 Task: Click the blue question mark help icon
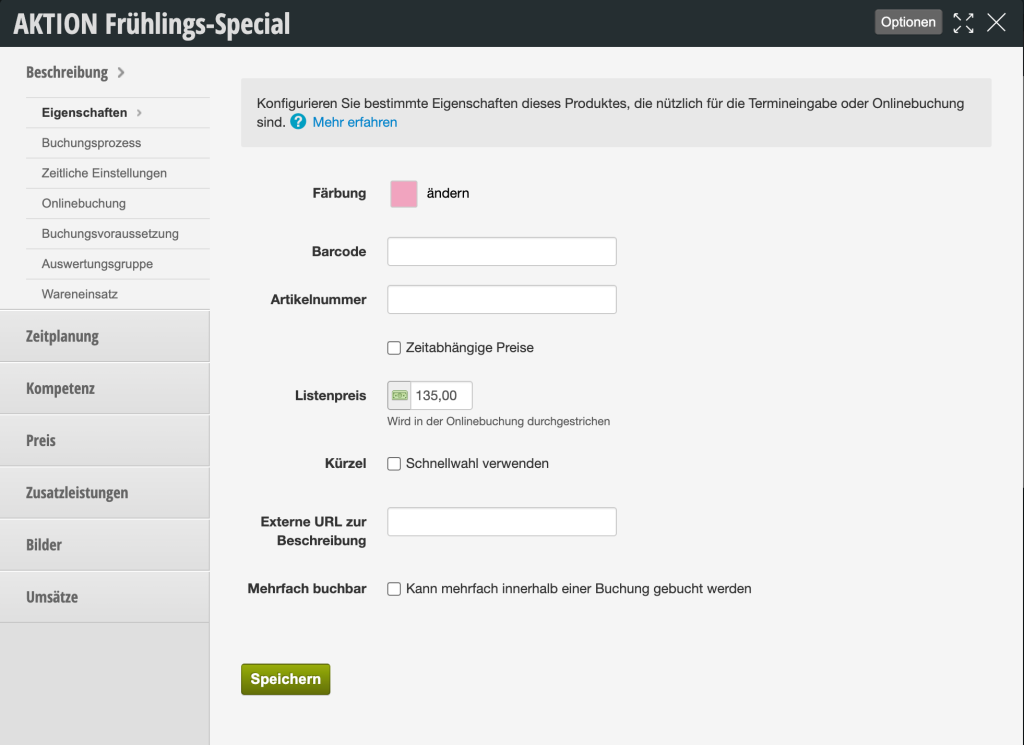(298, 122)
